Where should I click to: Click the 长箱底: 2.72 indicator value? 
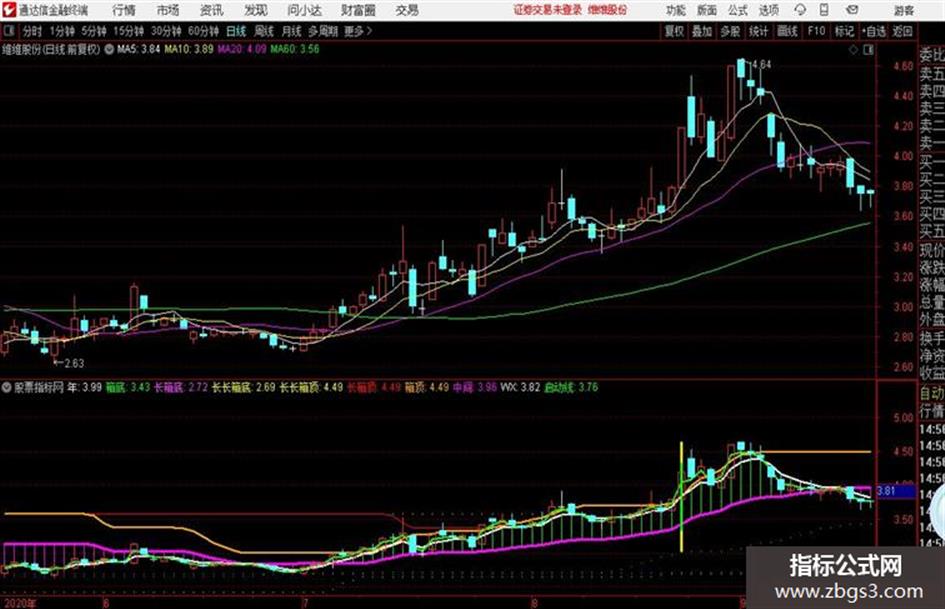[x=181, y=387]
